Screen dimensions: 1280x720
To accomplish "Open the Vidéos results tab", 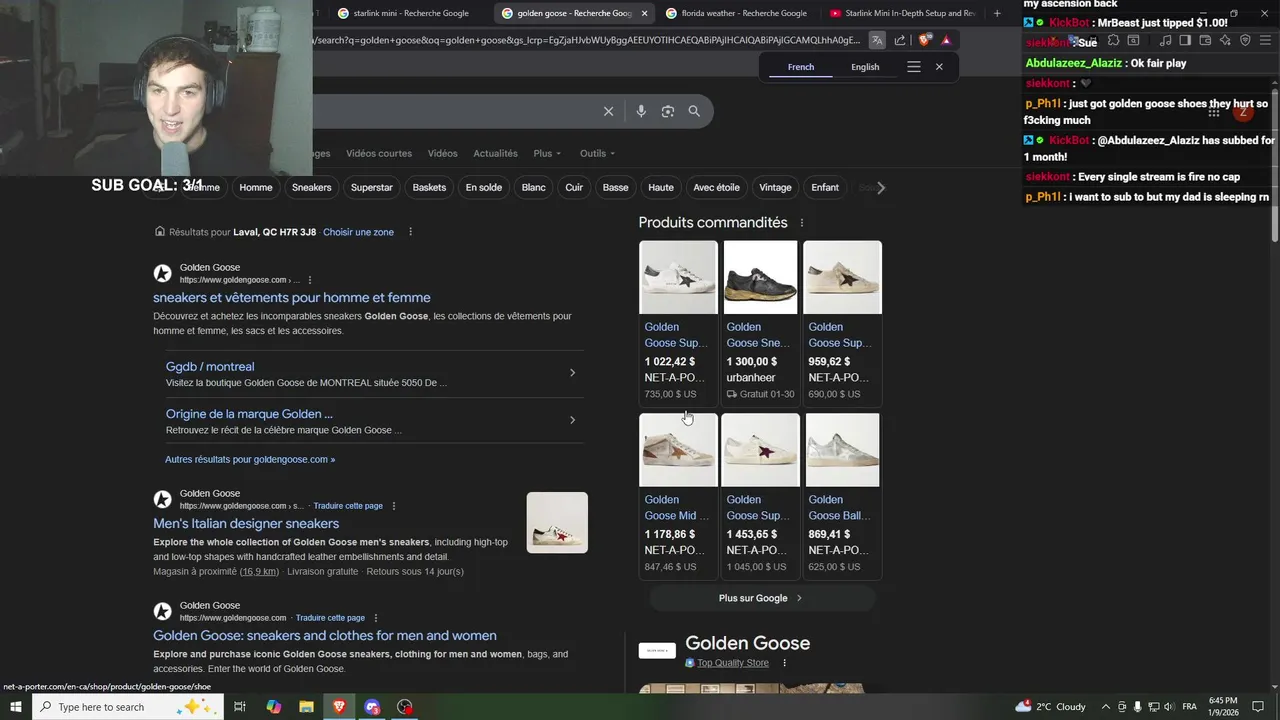I will tap(442, 153).
